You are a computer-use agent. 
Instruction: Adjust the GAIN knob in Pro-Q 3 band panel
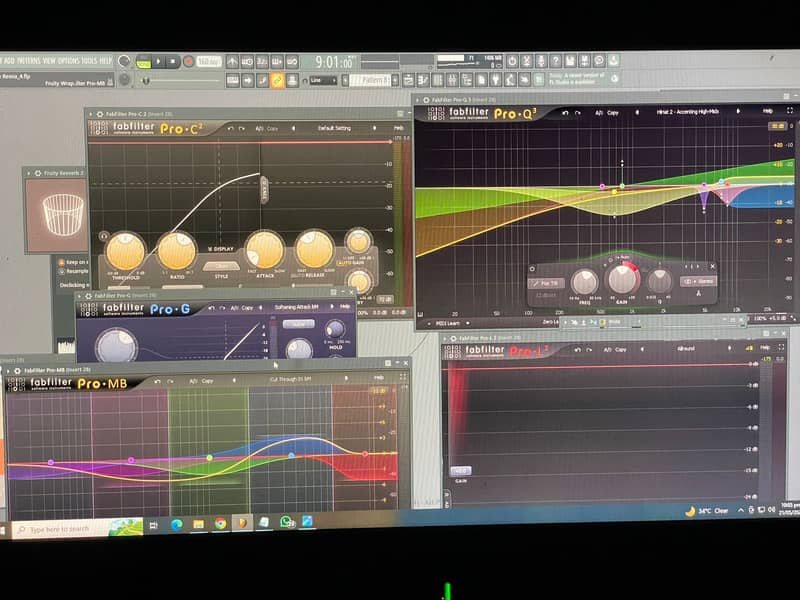click(x=622, y=279)
